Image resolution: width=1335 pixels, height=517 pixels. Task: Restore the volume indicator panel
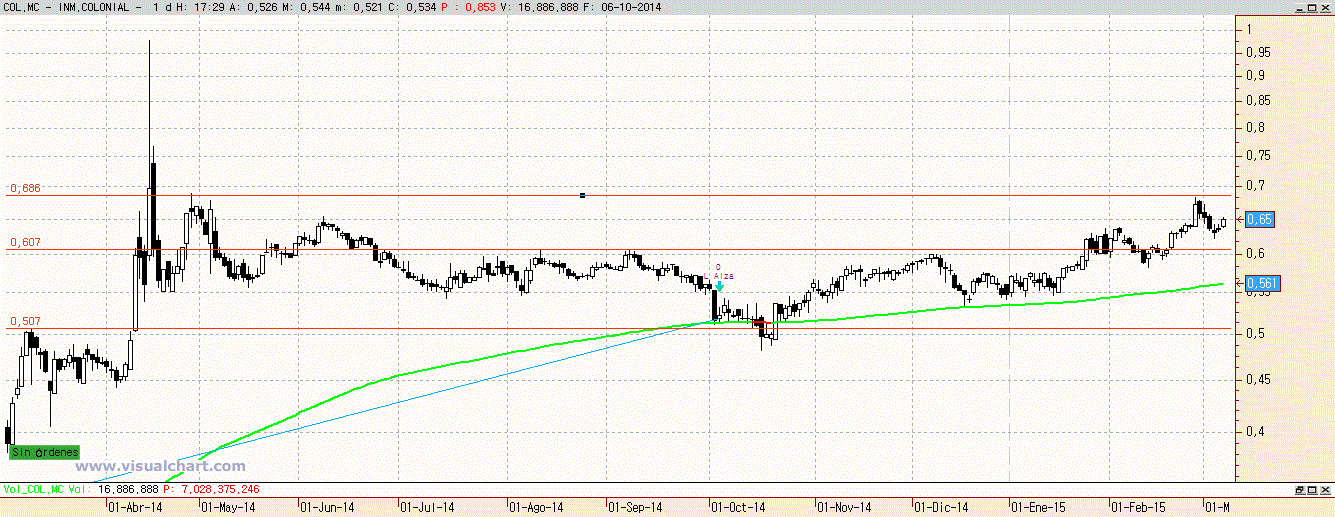point(1299,490)
